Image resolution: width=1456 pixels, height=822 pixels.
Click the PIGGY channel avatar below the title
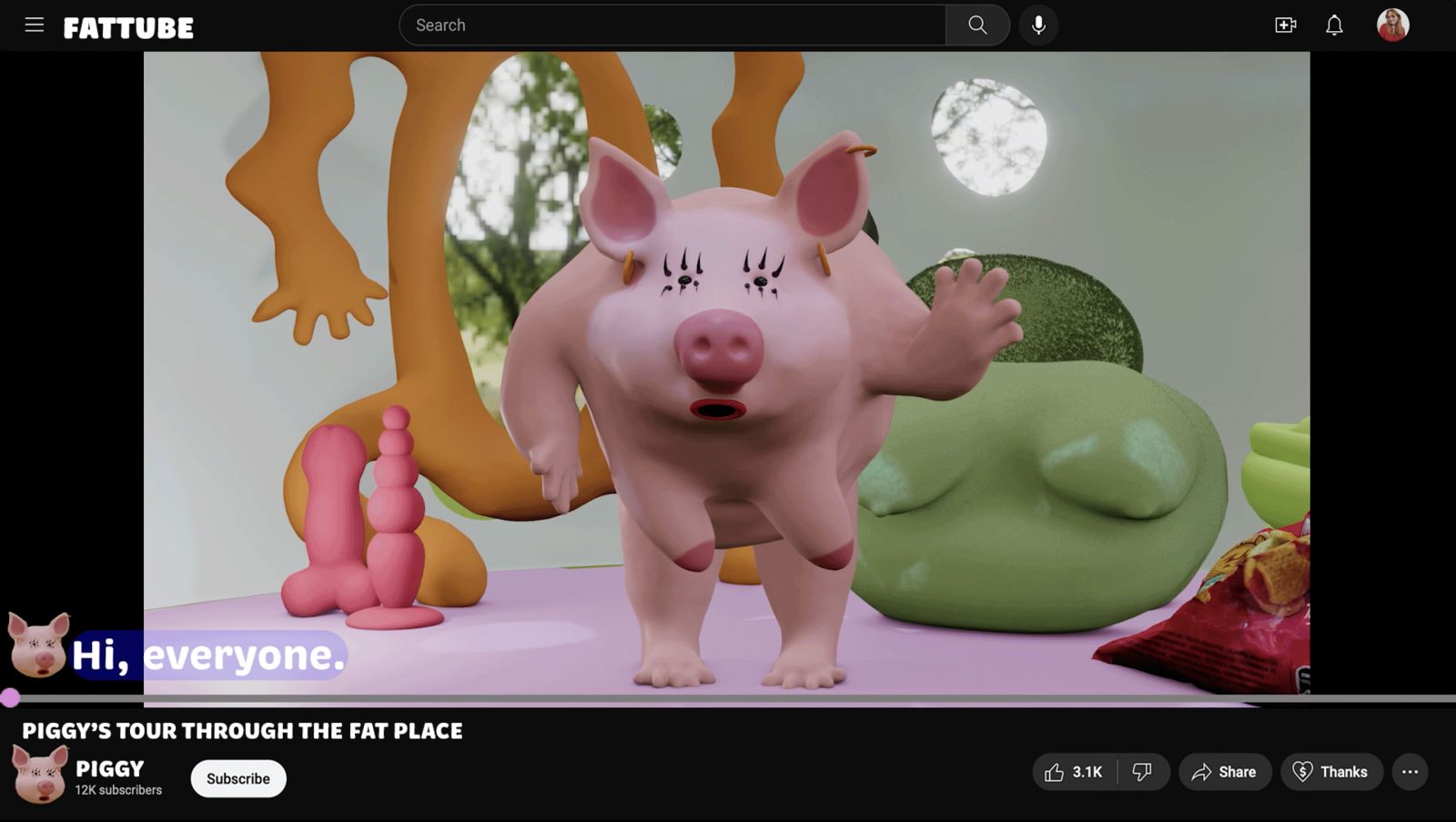pos(40,774)
